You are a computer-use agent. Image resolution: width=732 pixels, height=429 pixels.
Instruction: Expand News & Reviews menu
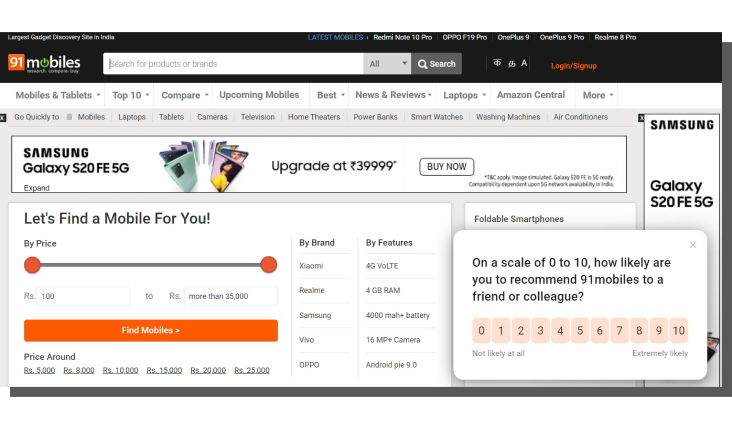[x=393, y=95]
